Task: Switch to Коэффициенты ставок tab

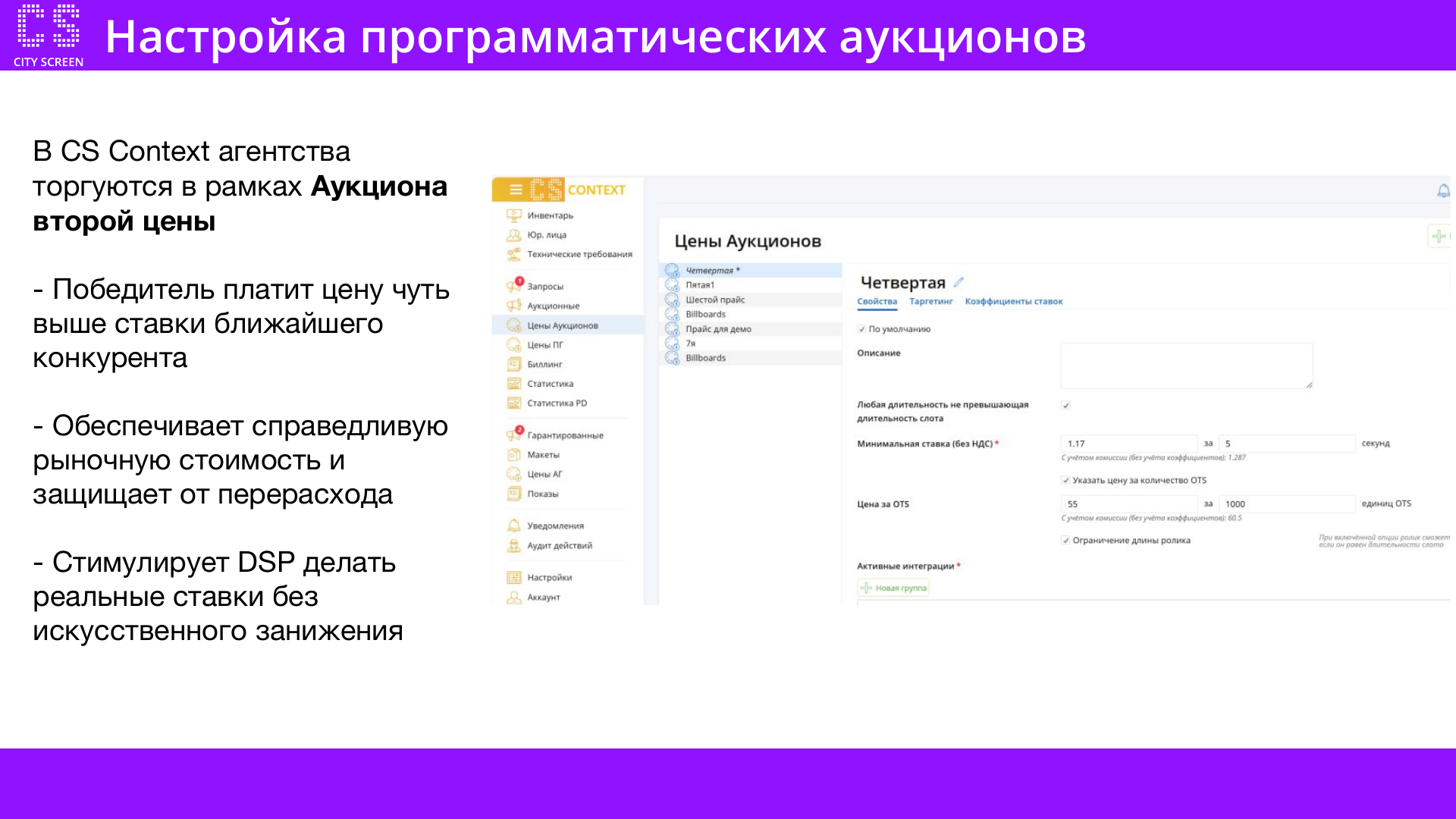Action: pyautogui.click(x=1013, y=302)
